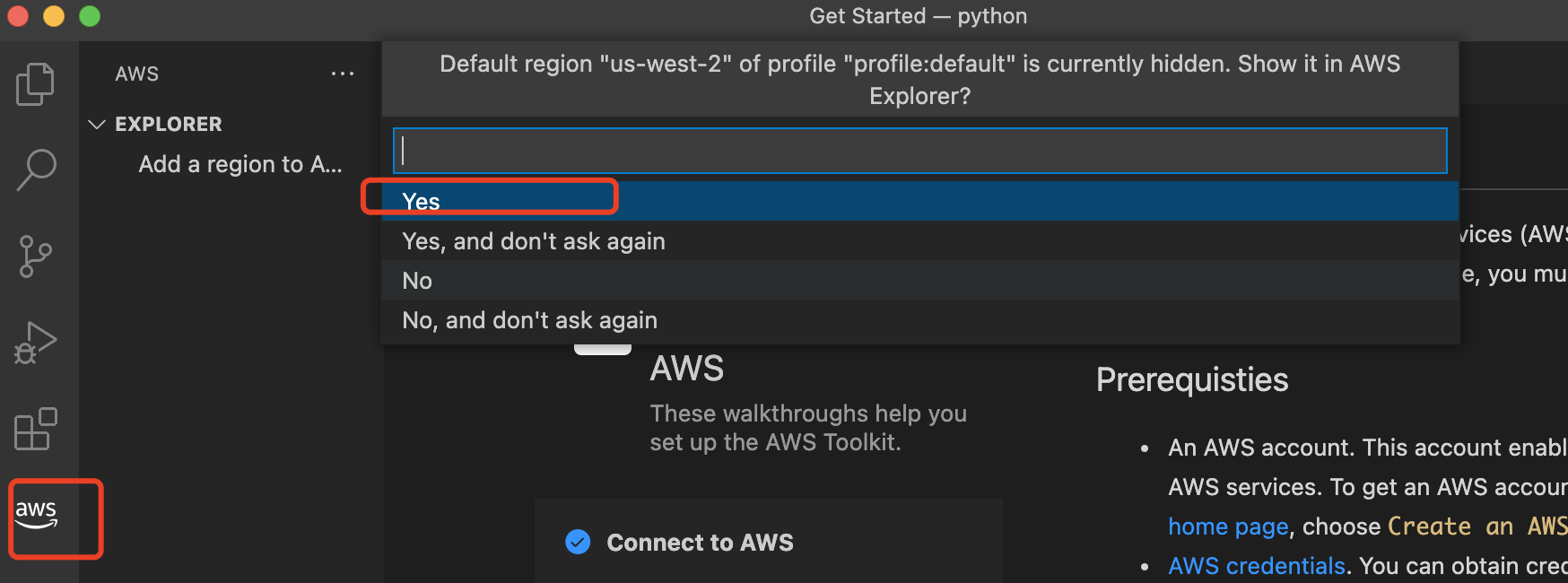1568x583 pixels.
Task: Open the AWS panel more actions ellipsis
Action: tap(343, 74)
